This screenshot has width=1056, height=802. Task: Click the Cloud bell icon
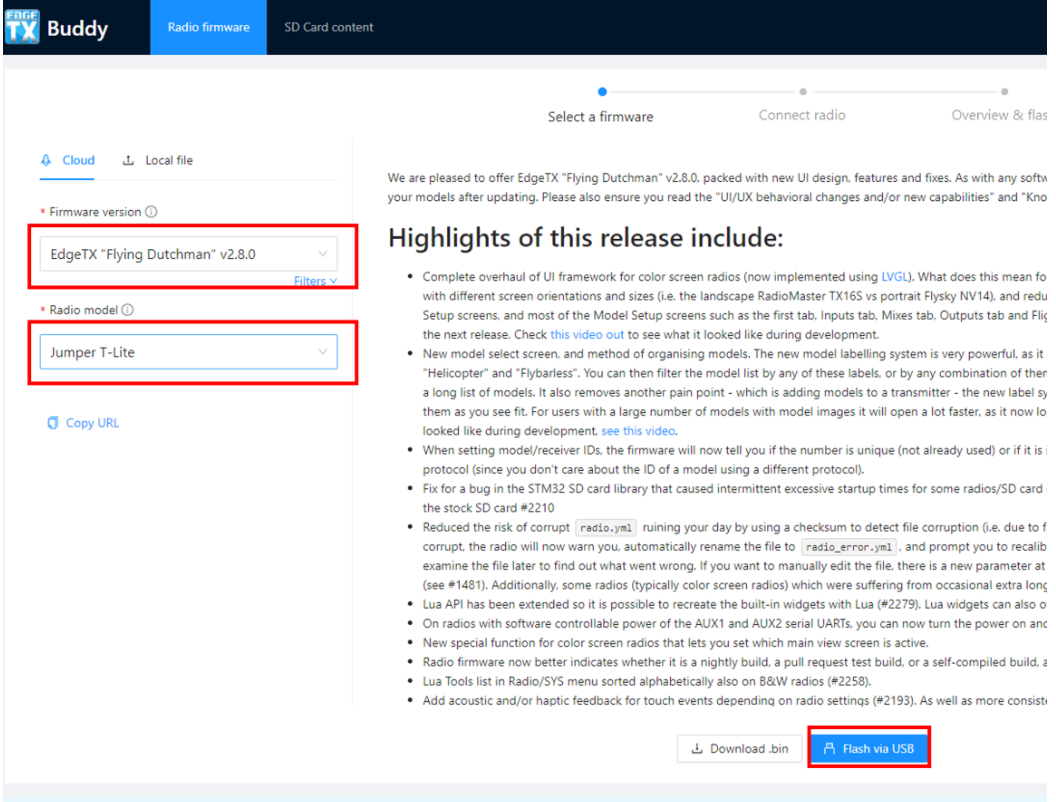(x=46, y=160)
